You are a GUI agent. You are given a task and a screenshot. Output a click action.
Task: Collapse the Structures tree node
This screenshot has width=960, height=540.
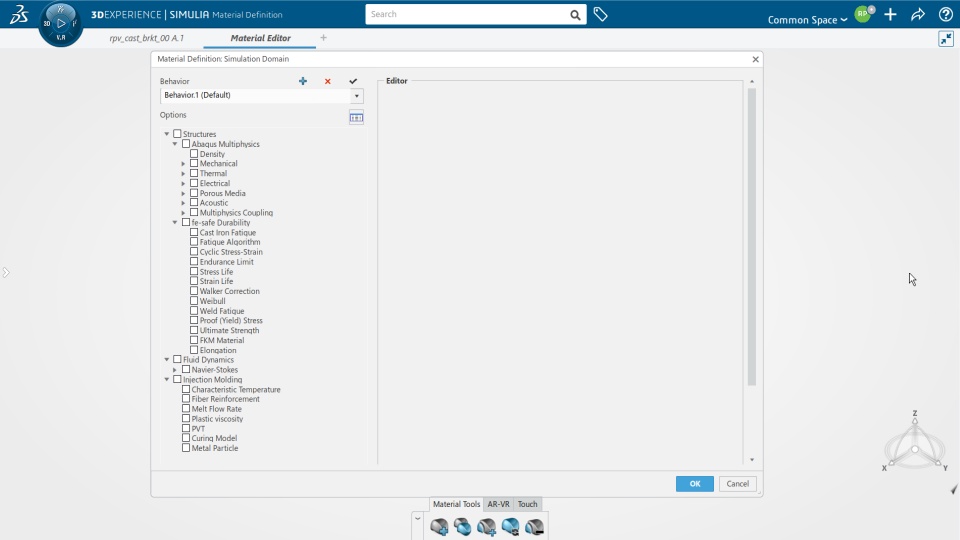[167, 133]
